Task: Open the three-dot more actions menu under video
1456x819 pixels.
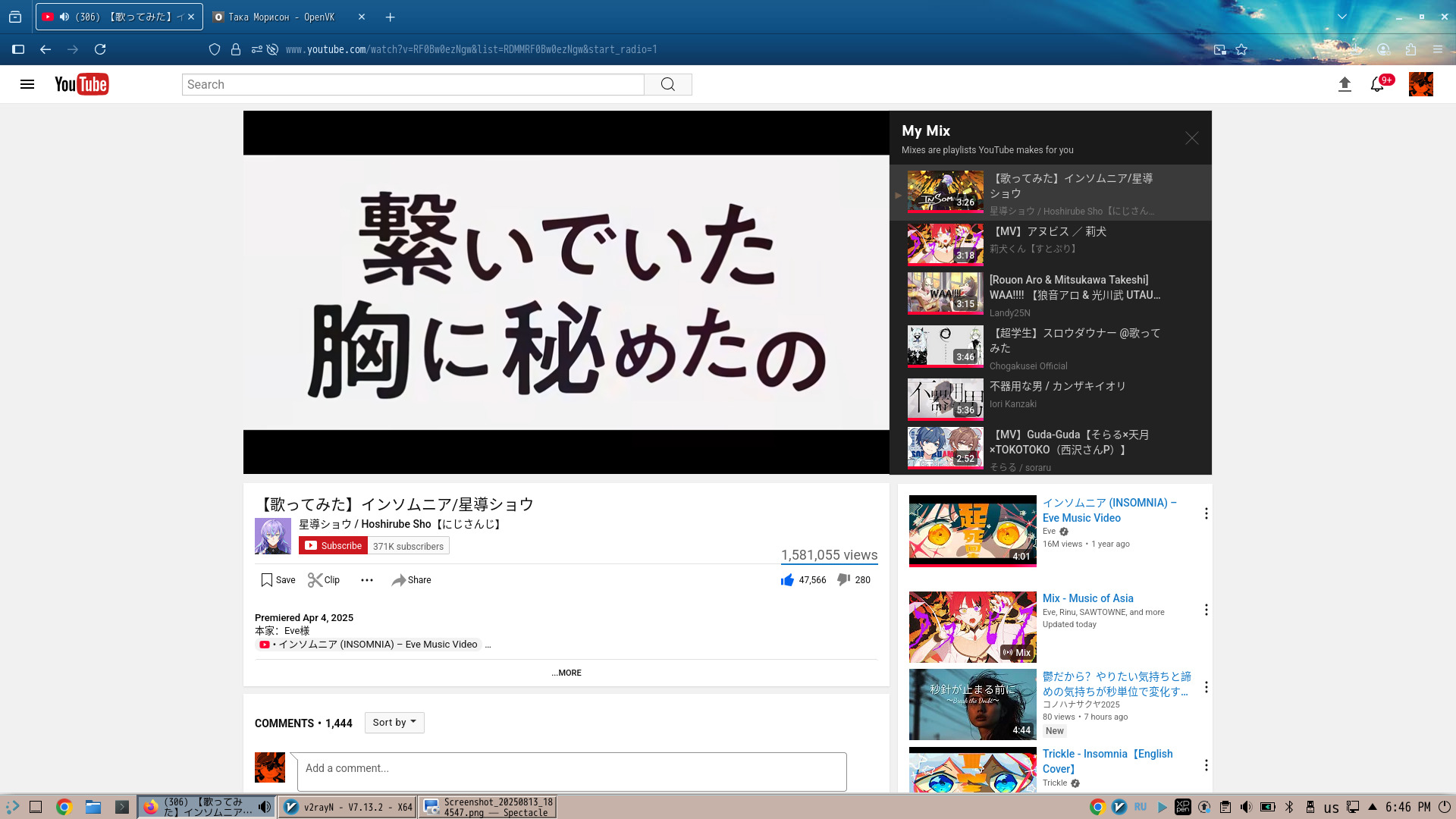Action: point(367,580)
